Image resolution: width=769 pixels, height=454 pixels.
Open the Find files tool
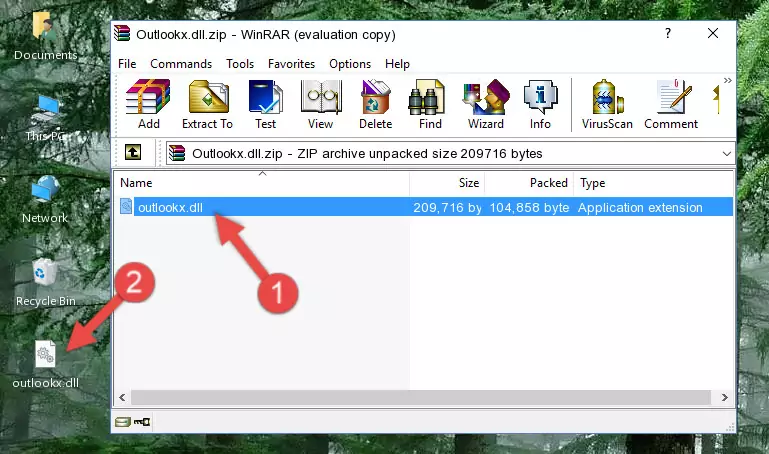pyautogui.click(x=430, y=104)
